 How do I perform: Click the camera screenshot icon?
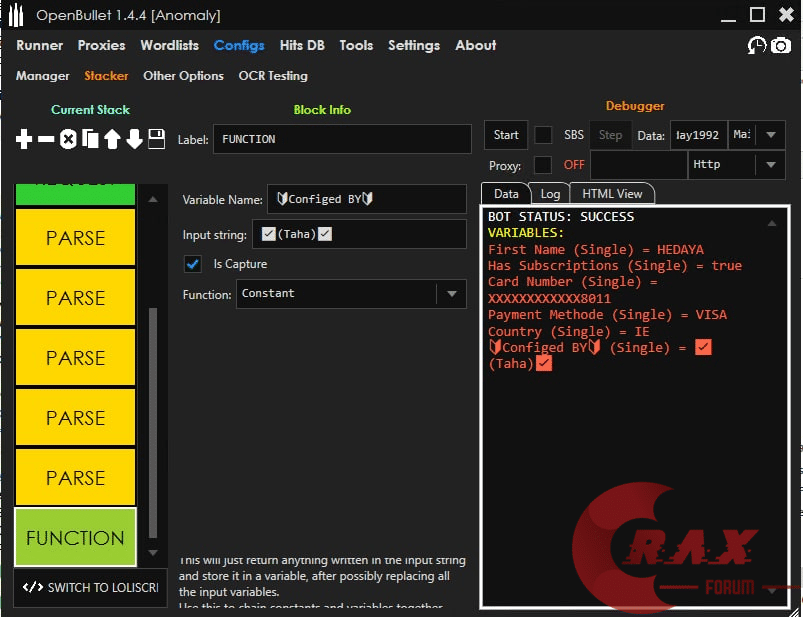point(781,46)
